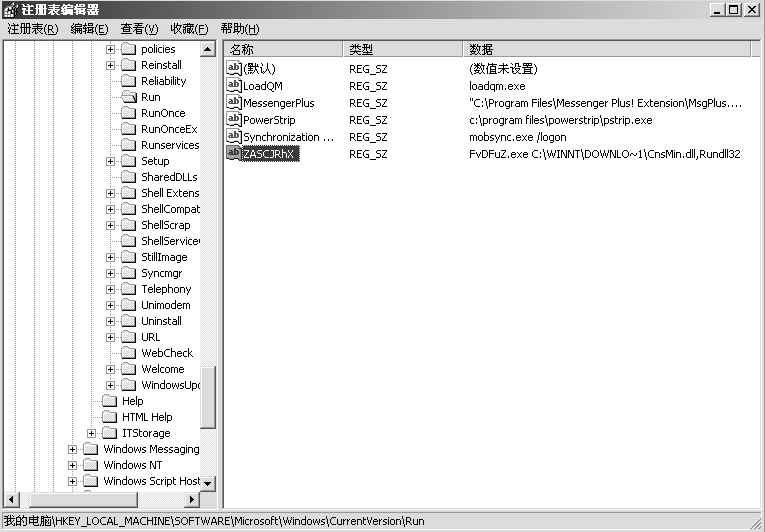
Task: Click the Registry Editor title bar icon
Action: coord(10,10)
